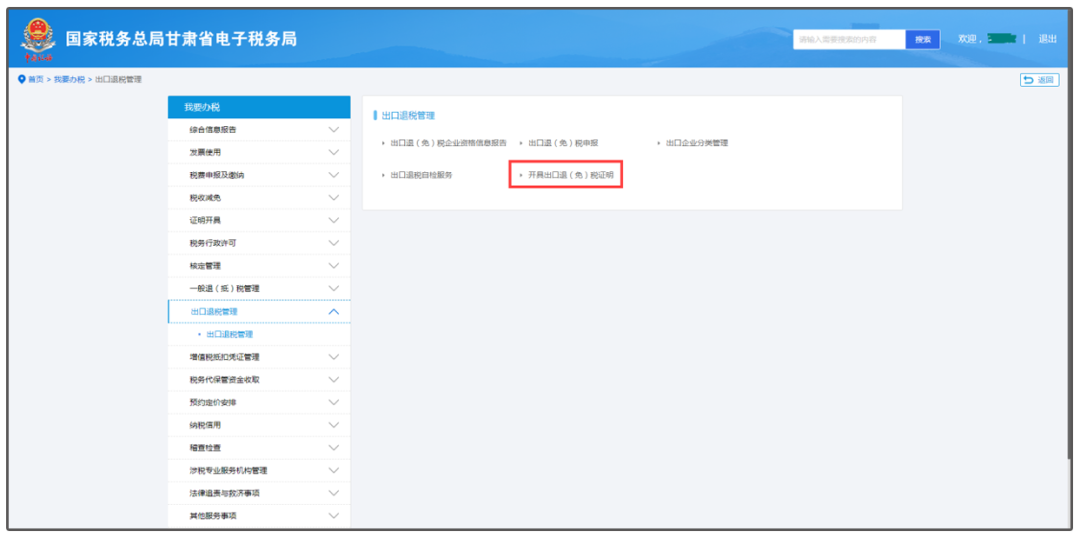Expand the 税务行政许可 chevron
The height and width of the screenshot is (538, 1080).
coord(334,243)
